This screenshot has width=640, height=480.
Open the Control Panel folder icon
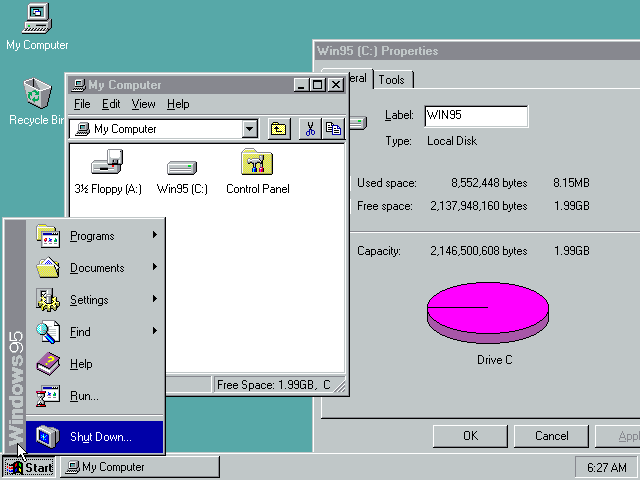[x=257, y=162]
